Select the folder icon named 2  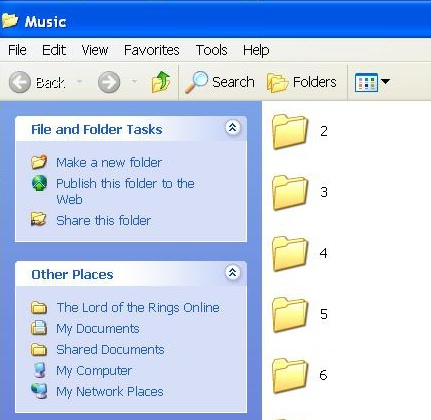[x=290, y=131]
